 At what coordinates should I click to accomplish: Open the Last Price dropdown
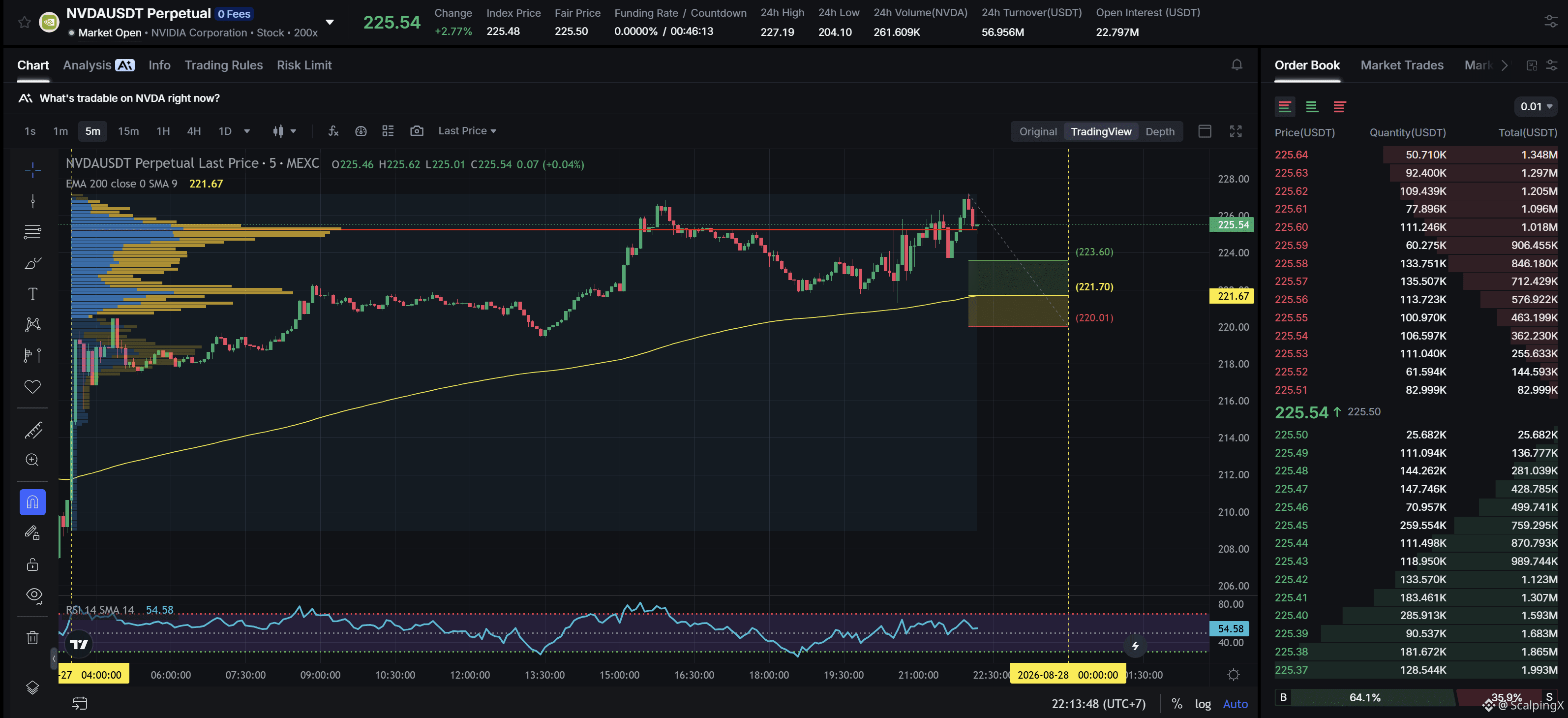point(467,131)
